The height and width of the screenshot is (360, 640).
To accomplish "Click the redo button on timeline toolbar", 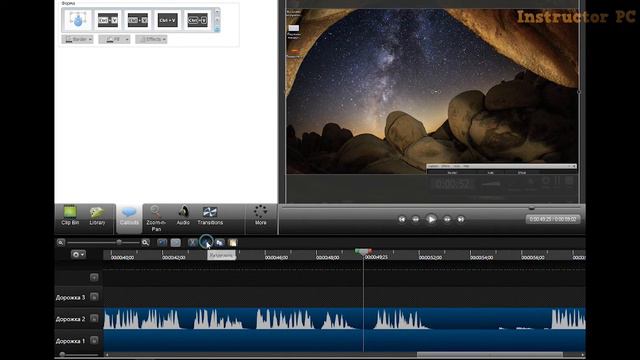I will (176, 242).
